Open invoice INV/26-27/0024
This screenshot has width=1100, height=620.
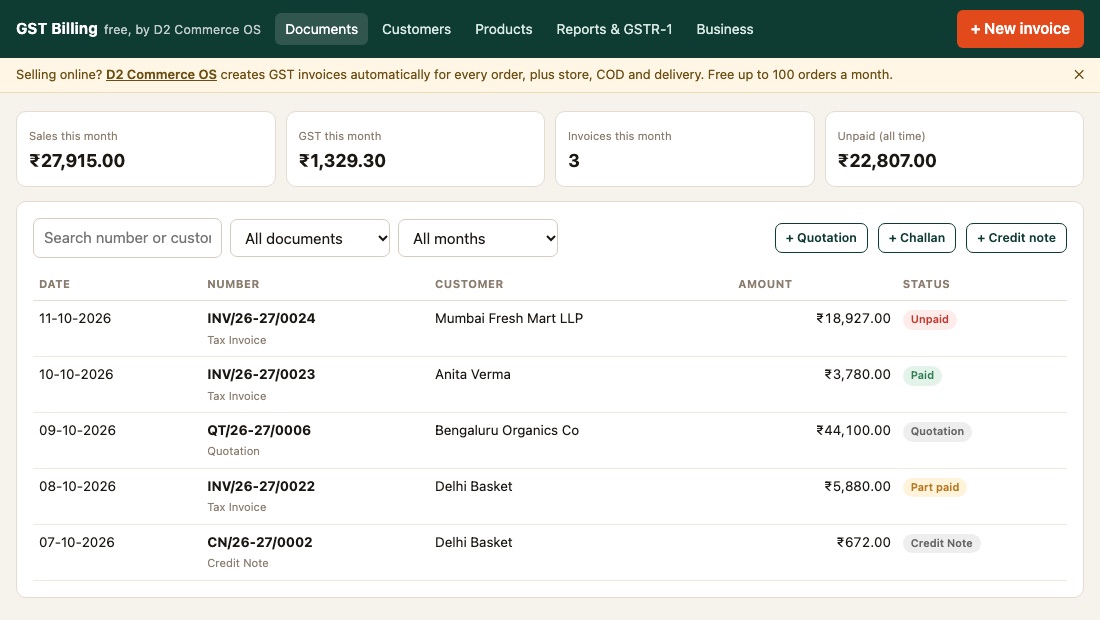pyautogui.click(x=261, y=318)
